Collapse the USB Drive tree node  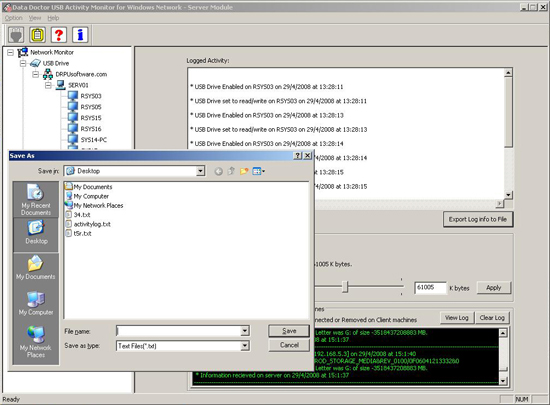pos(23,63)
